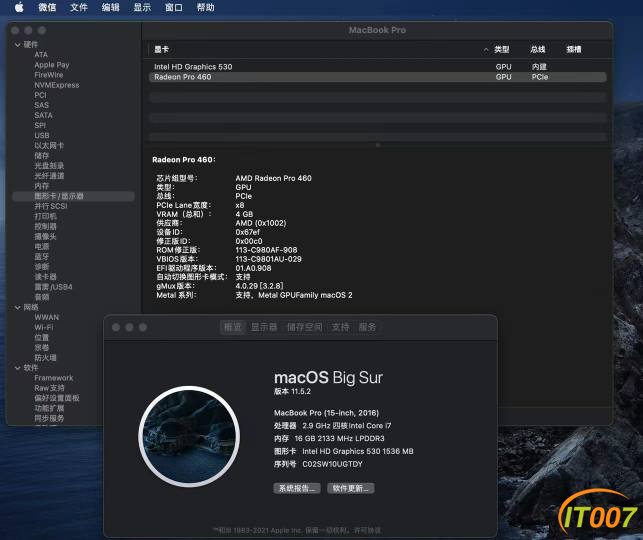
Task: Collapse the 网络 section chevron
Action: point(17,307)
